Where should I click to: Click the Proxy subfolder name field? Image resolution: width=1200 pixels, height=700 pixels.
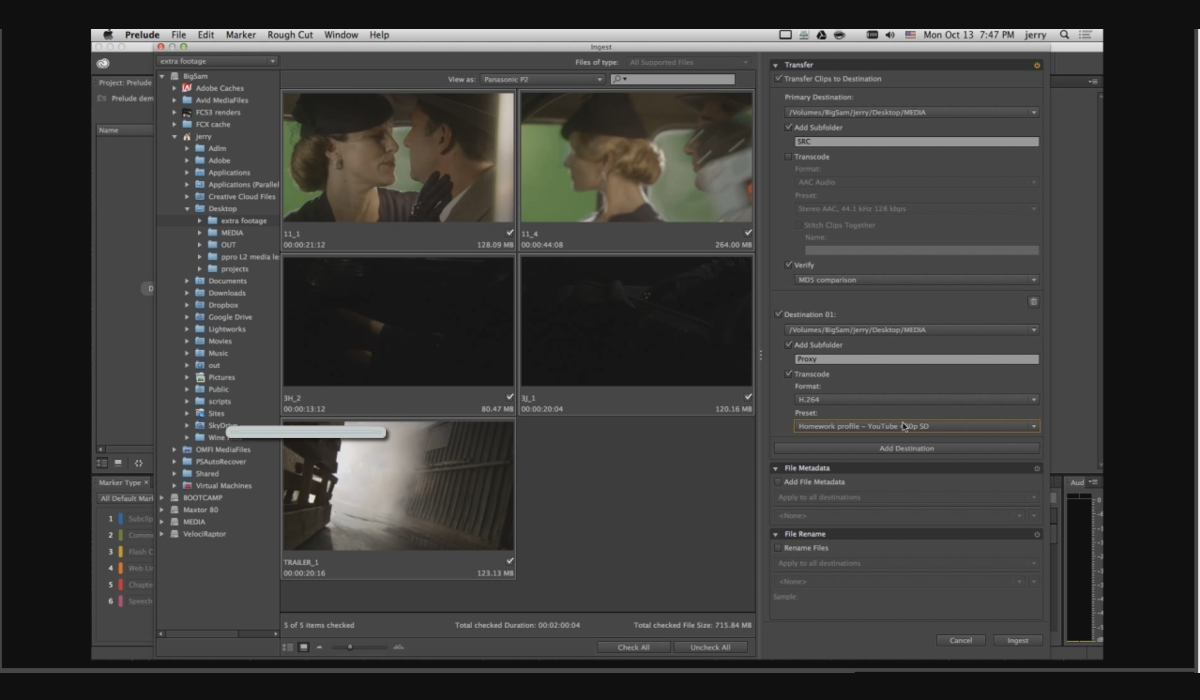click(916, 359)
